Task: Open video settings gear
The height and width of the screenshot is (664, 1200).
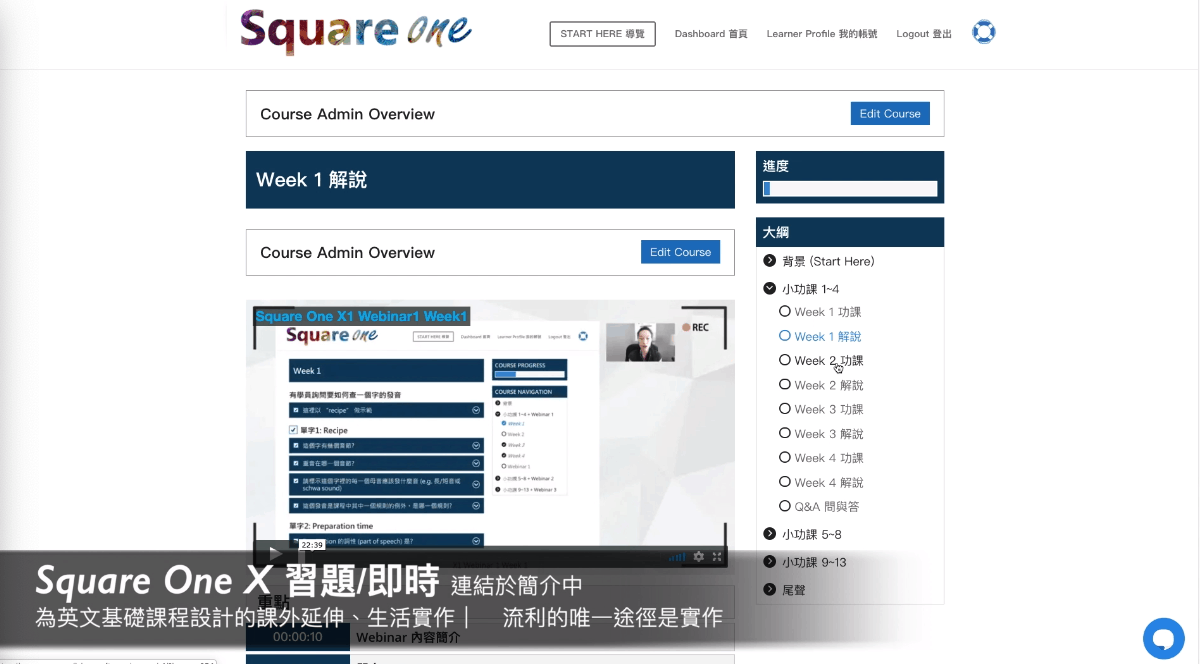Action: (699, 556)
